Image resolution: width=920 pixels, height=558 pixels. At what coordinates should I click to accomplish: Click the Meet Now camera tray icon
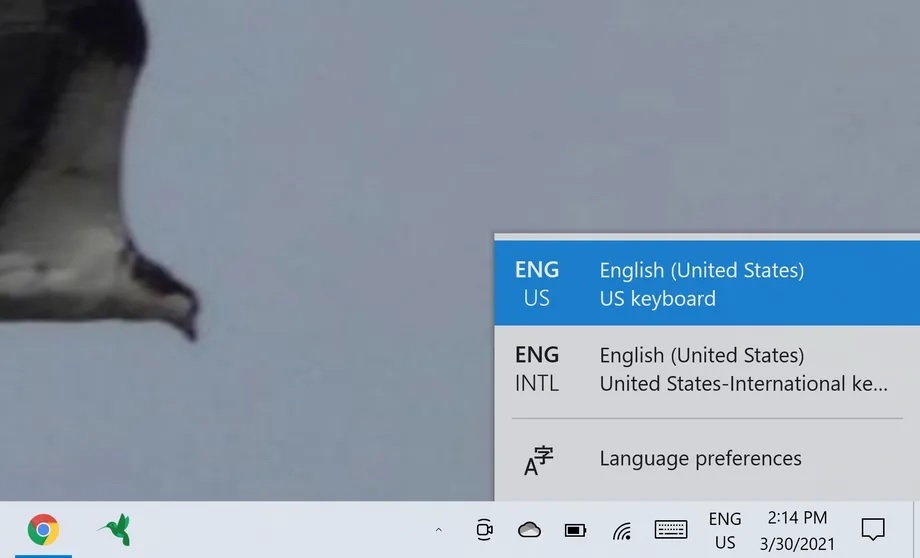coord(484,530)
